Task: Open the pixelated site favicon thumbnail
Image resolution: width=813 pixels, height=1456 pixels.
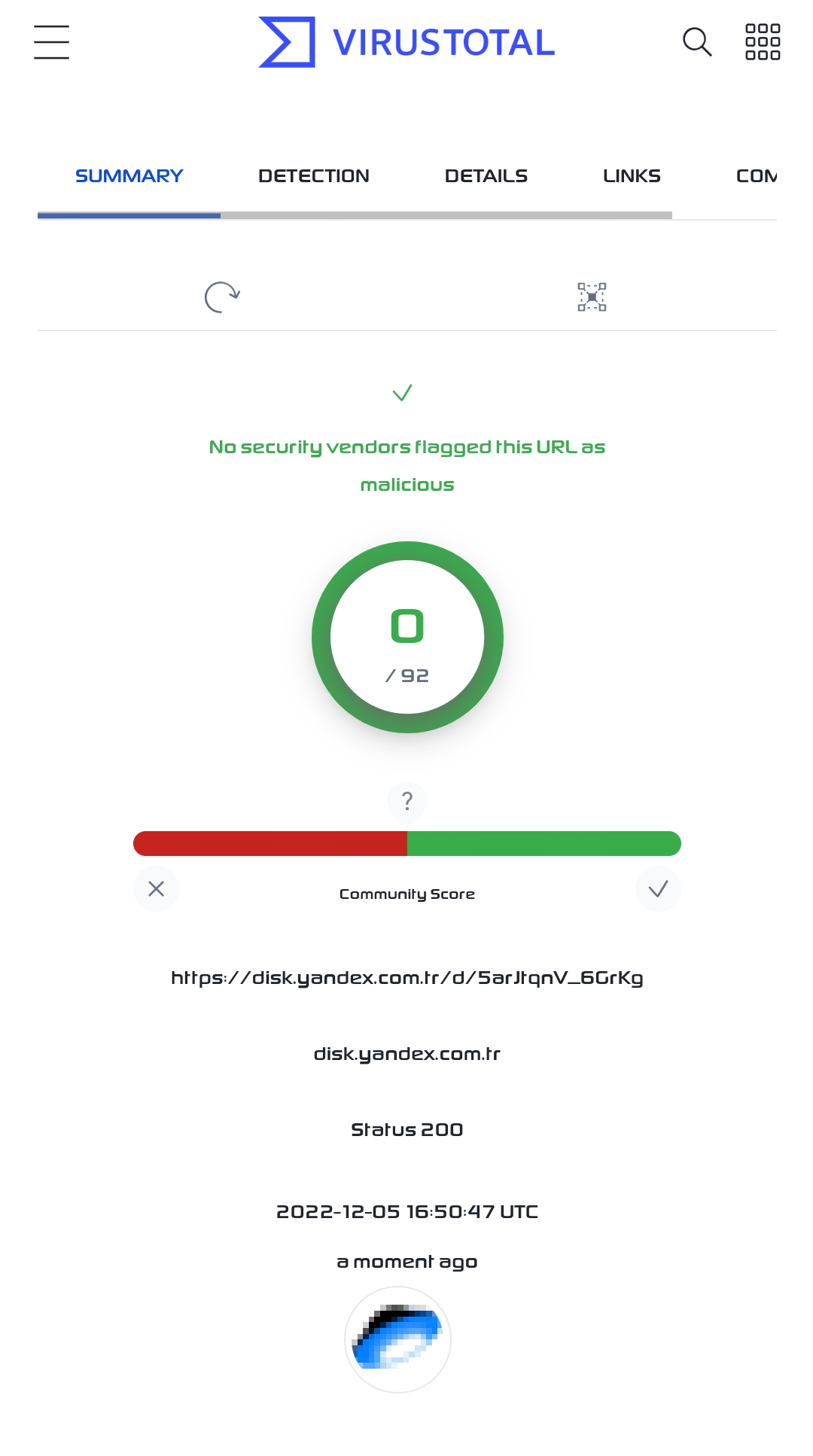Action: (397, 1339)
